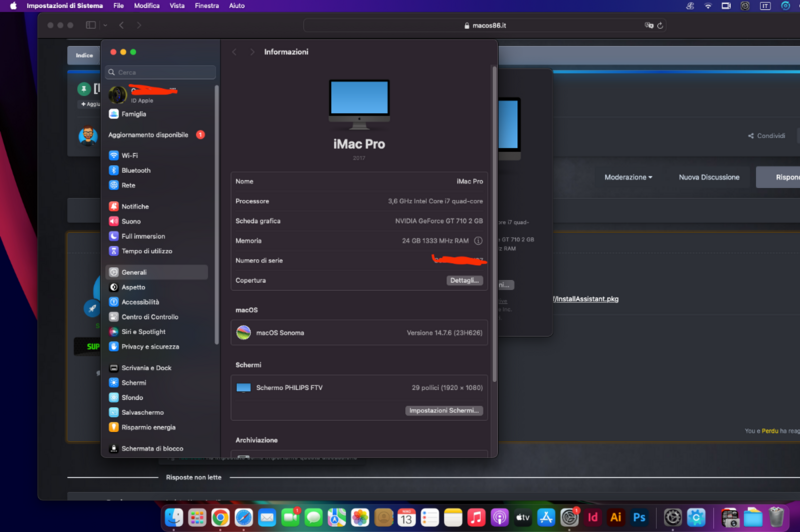The image size is (800, 532).
Task: Launch Photoshop from the Dock
Action: (639, 517)
